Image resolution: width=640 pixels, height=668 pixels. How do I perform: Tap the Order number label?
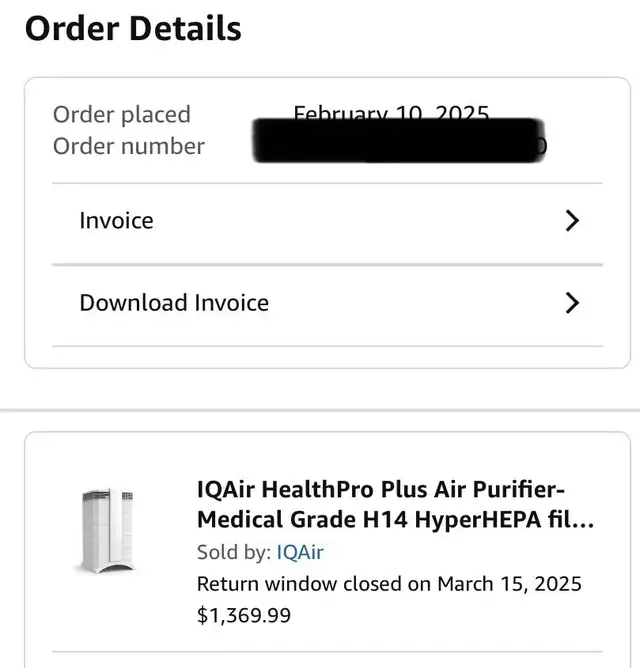point(129,146)
